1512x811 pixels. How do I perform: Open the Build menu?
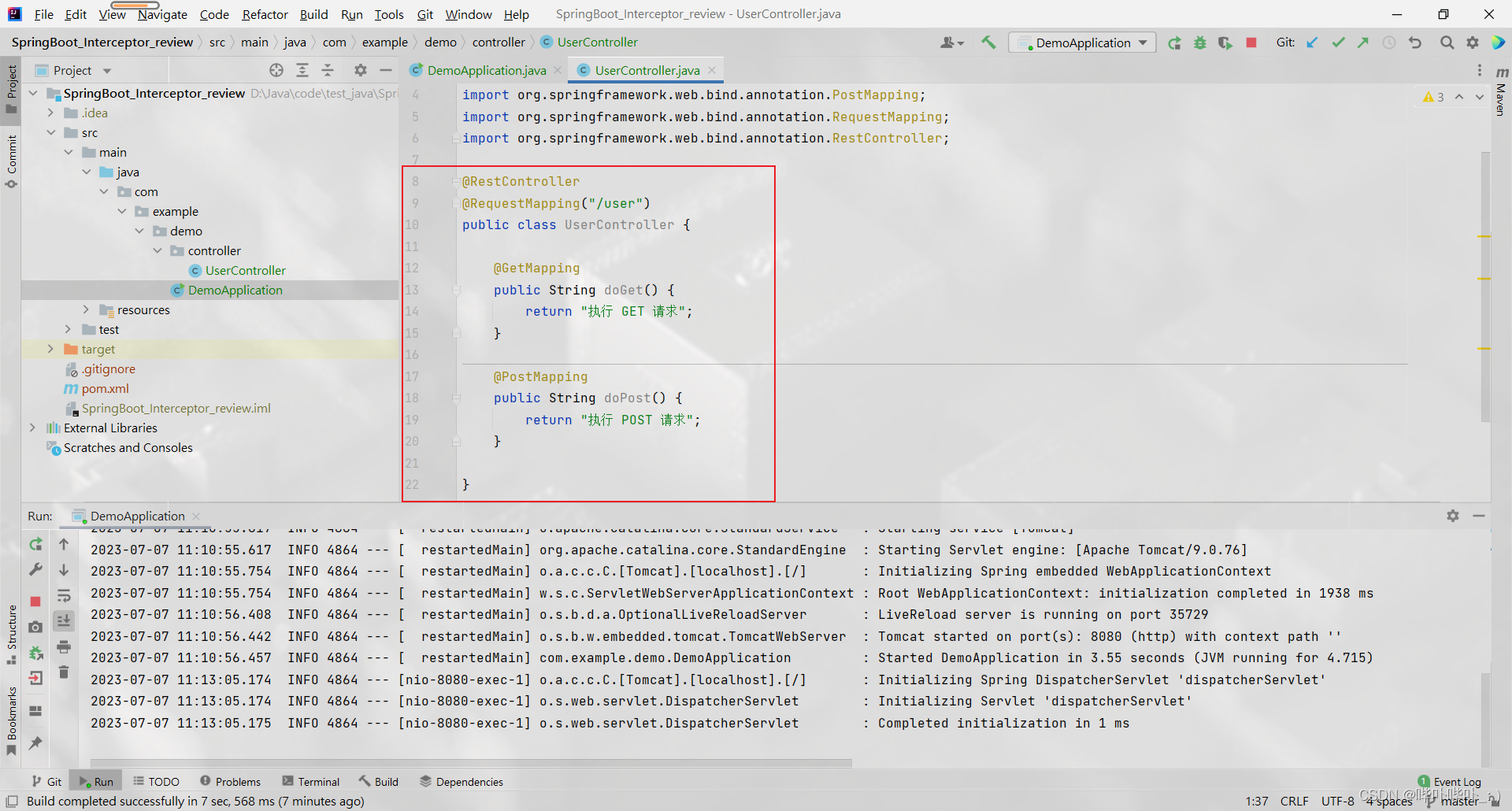313,14
